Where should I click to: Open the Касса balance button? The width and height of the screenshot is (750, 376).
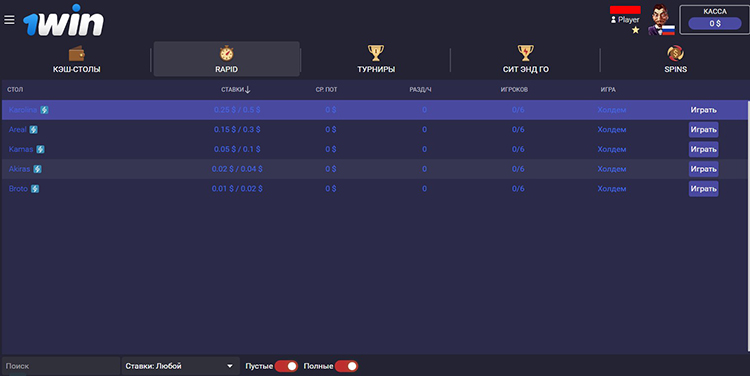click(715, 23)
